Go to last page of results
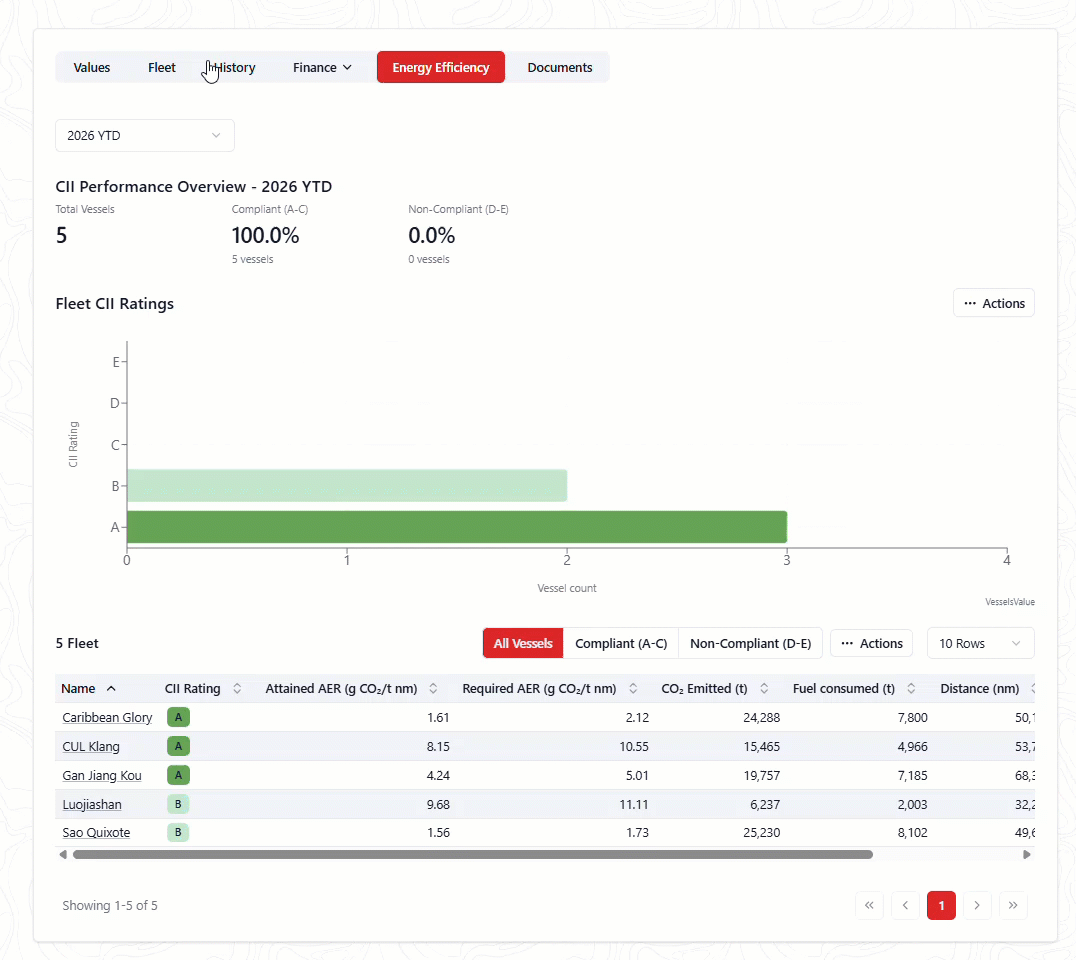 click(x=1013, y=905)
